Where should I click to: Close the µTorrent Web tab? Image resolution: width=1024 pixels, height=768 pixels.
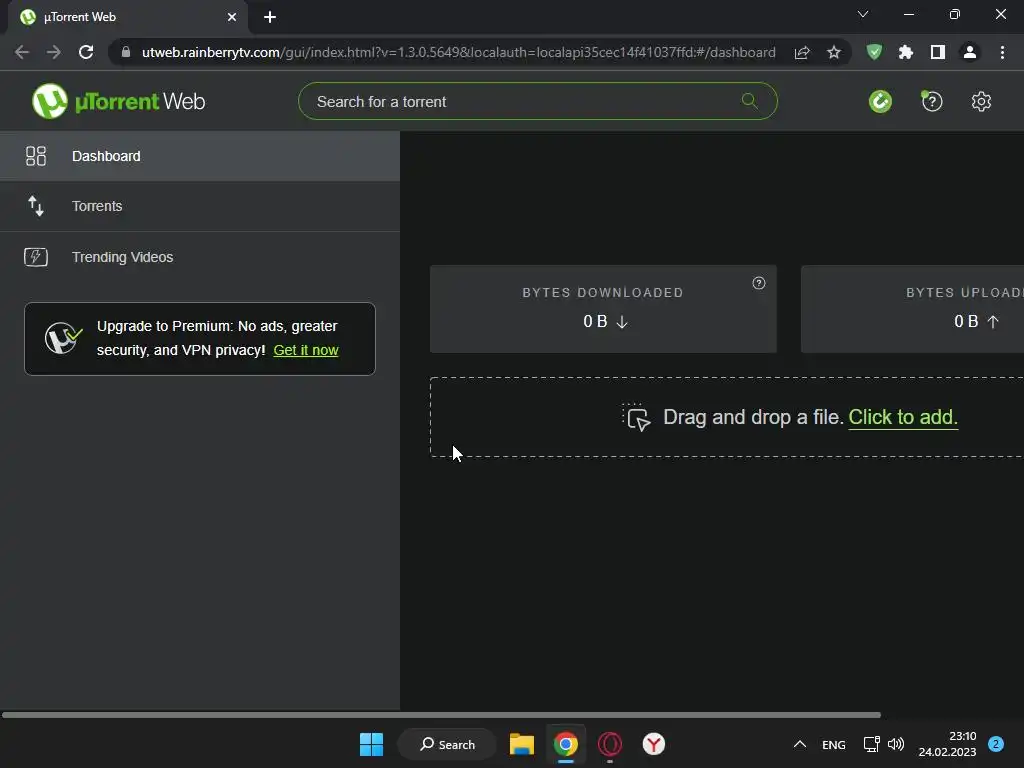232,17
